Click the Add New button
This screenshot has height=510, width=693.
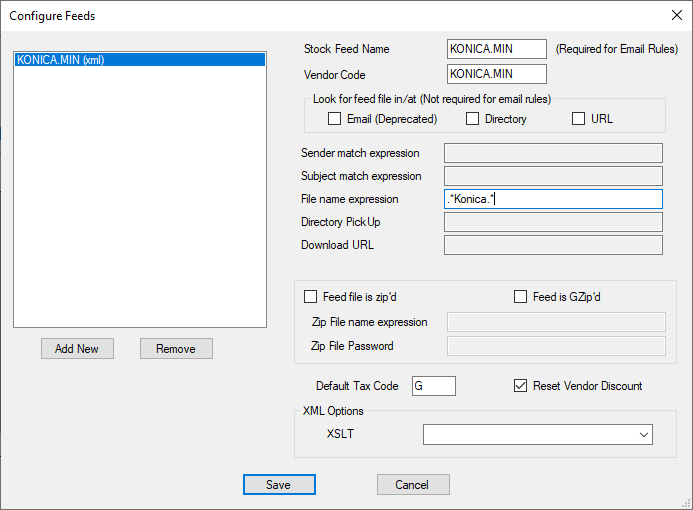tap(77, 349)
